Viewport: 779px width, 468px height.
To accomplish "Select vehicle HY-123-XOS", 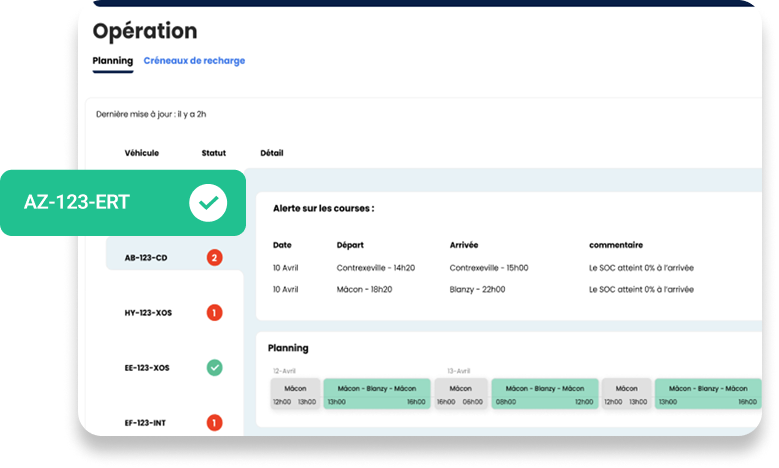I will point(148,313).
